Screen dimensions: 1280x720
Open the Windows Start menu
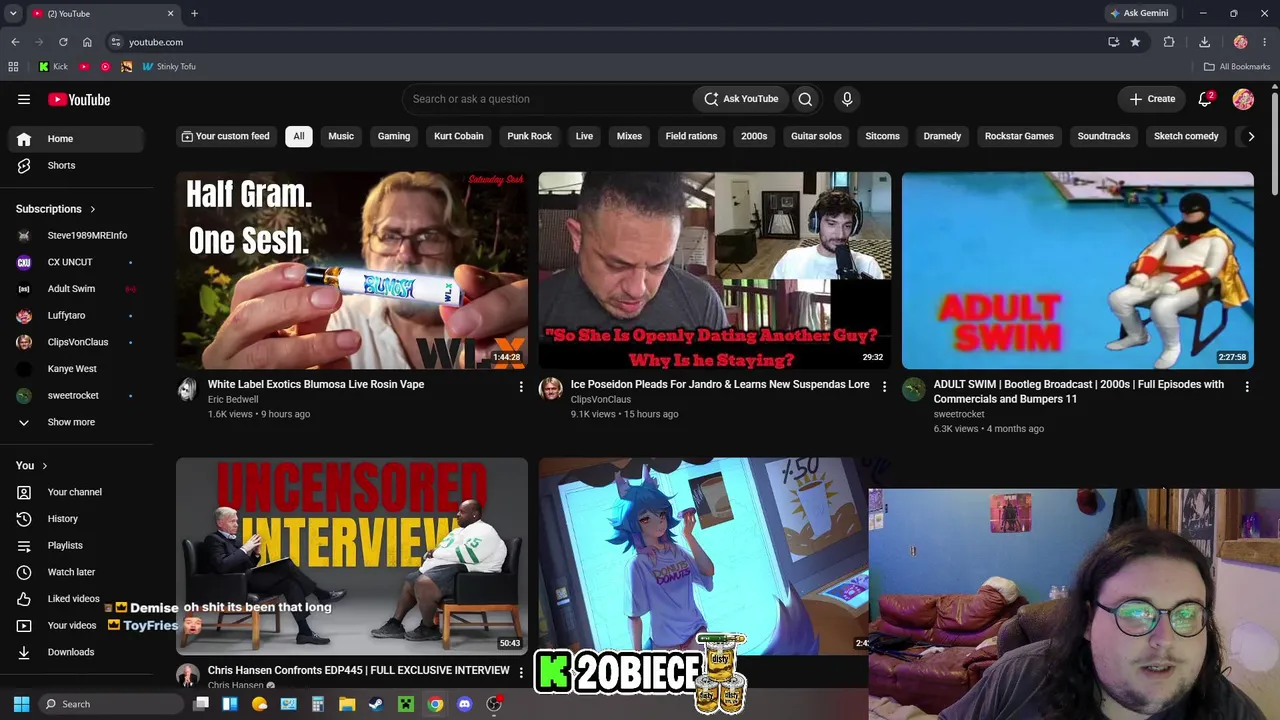(x=21, y=704)
